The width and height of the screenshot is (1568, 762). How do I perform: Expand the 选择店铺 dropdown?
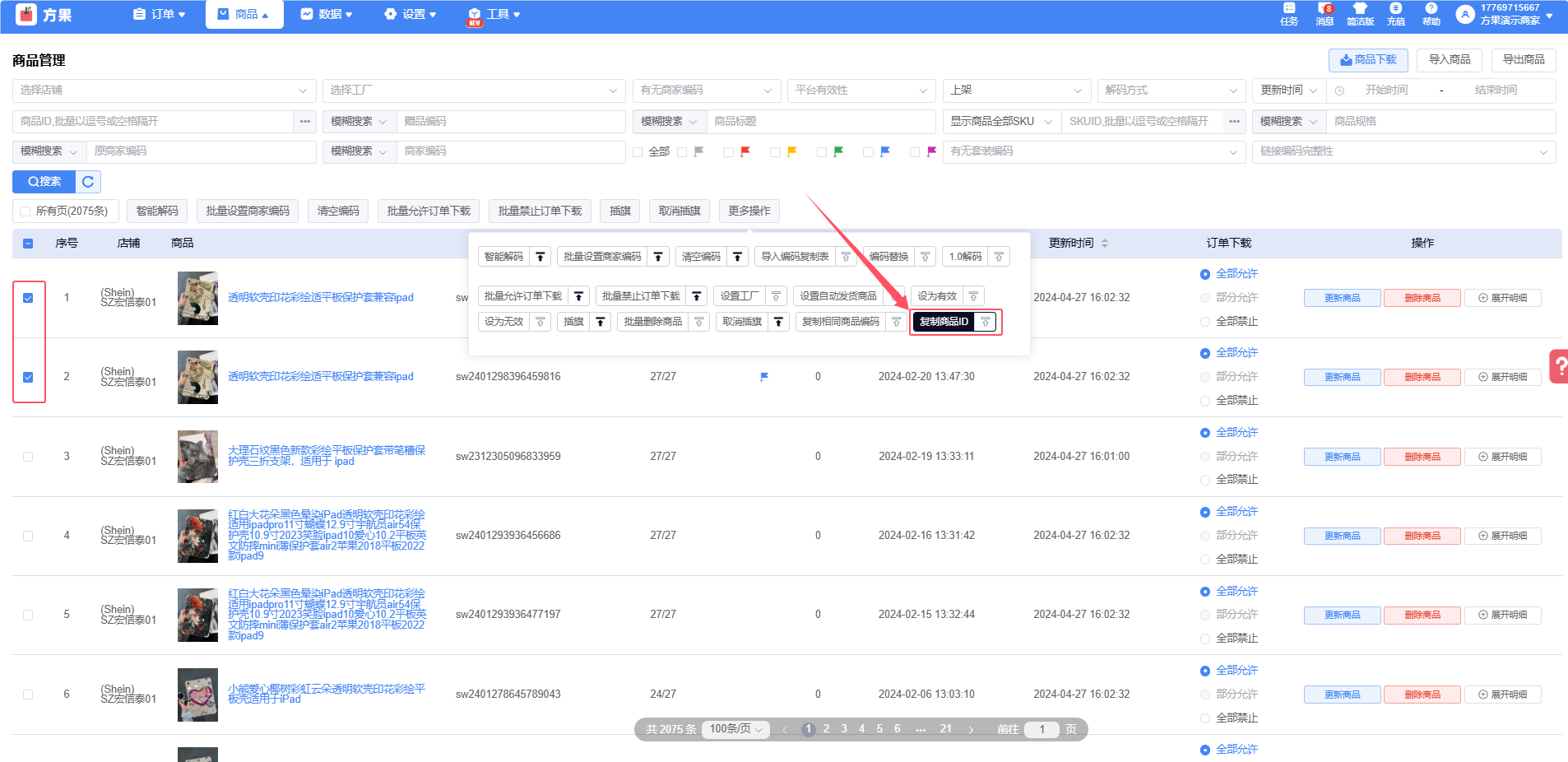coord(164,91)
